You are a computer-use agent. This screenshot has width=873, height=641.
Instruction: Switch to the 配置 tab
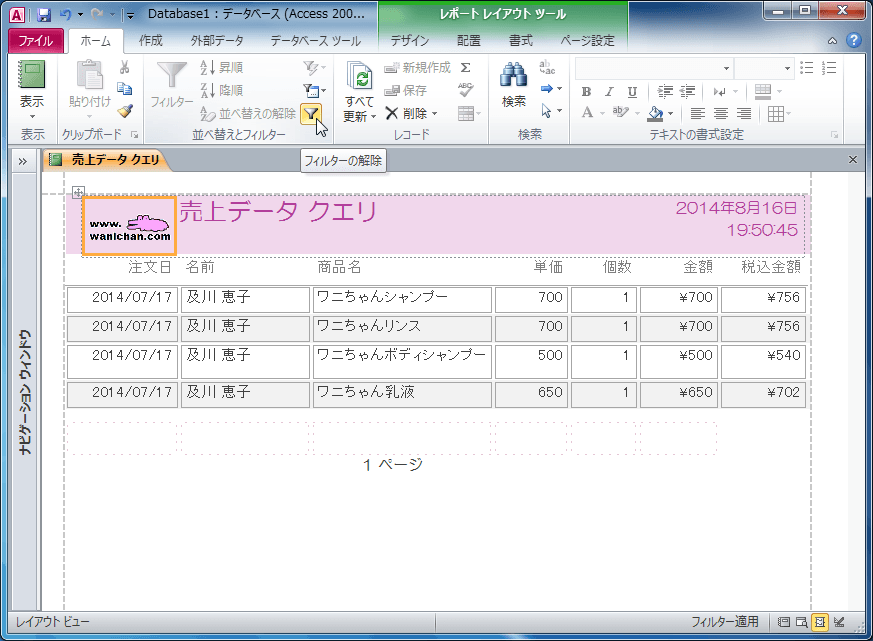click(469, 41)
